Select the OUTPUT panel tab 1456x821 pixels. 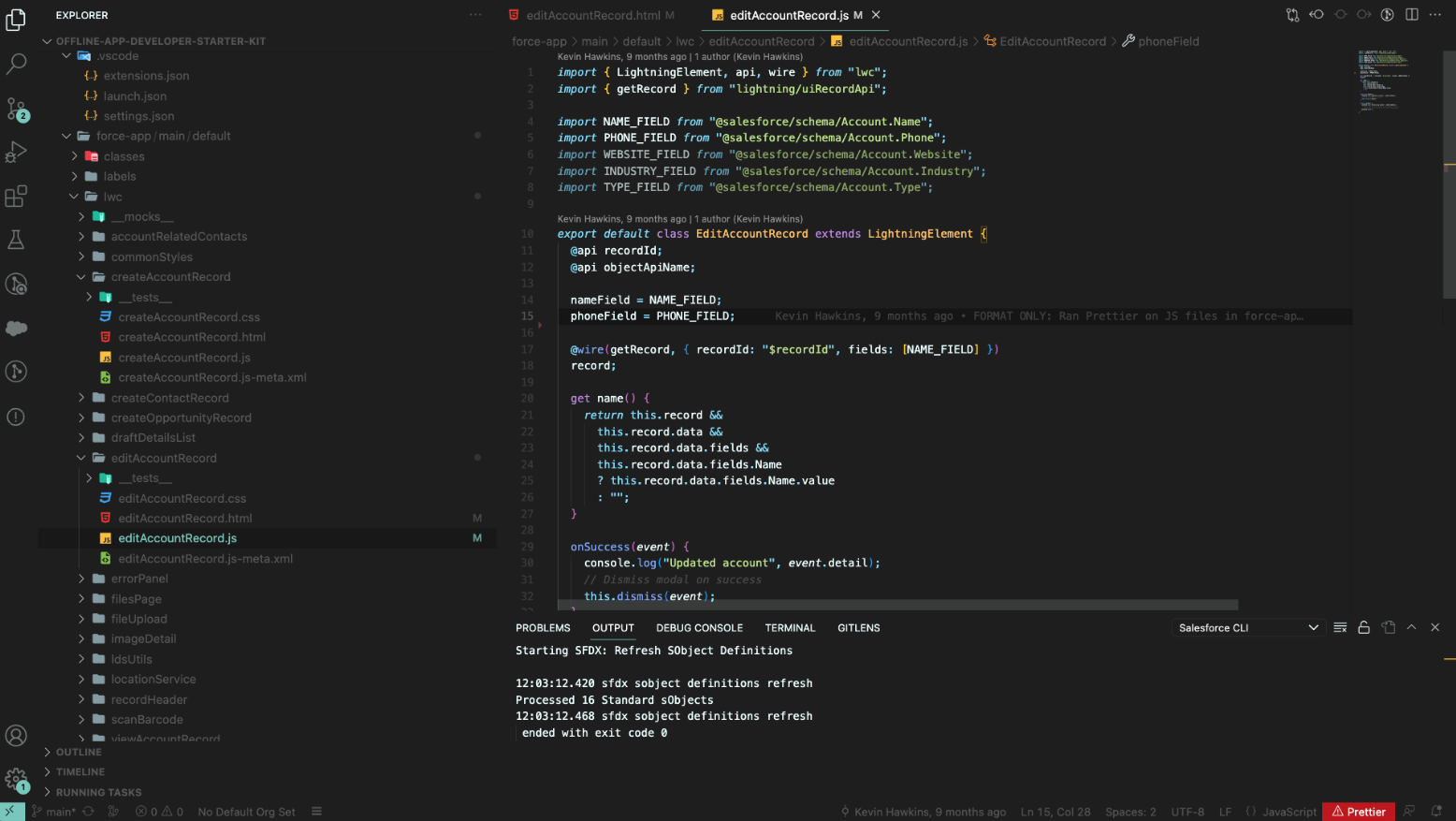coord(613,628)
